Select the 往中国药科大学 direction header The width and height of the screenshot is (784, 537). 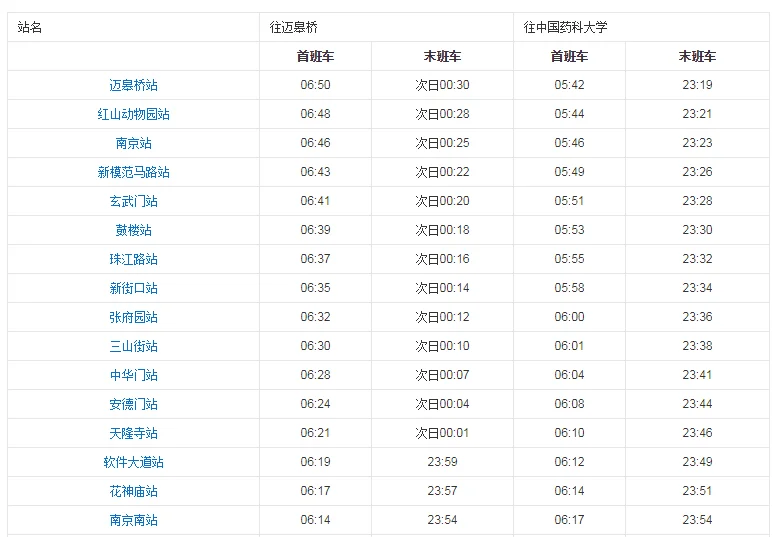(566, 27)
